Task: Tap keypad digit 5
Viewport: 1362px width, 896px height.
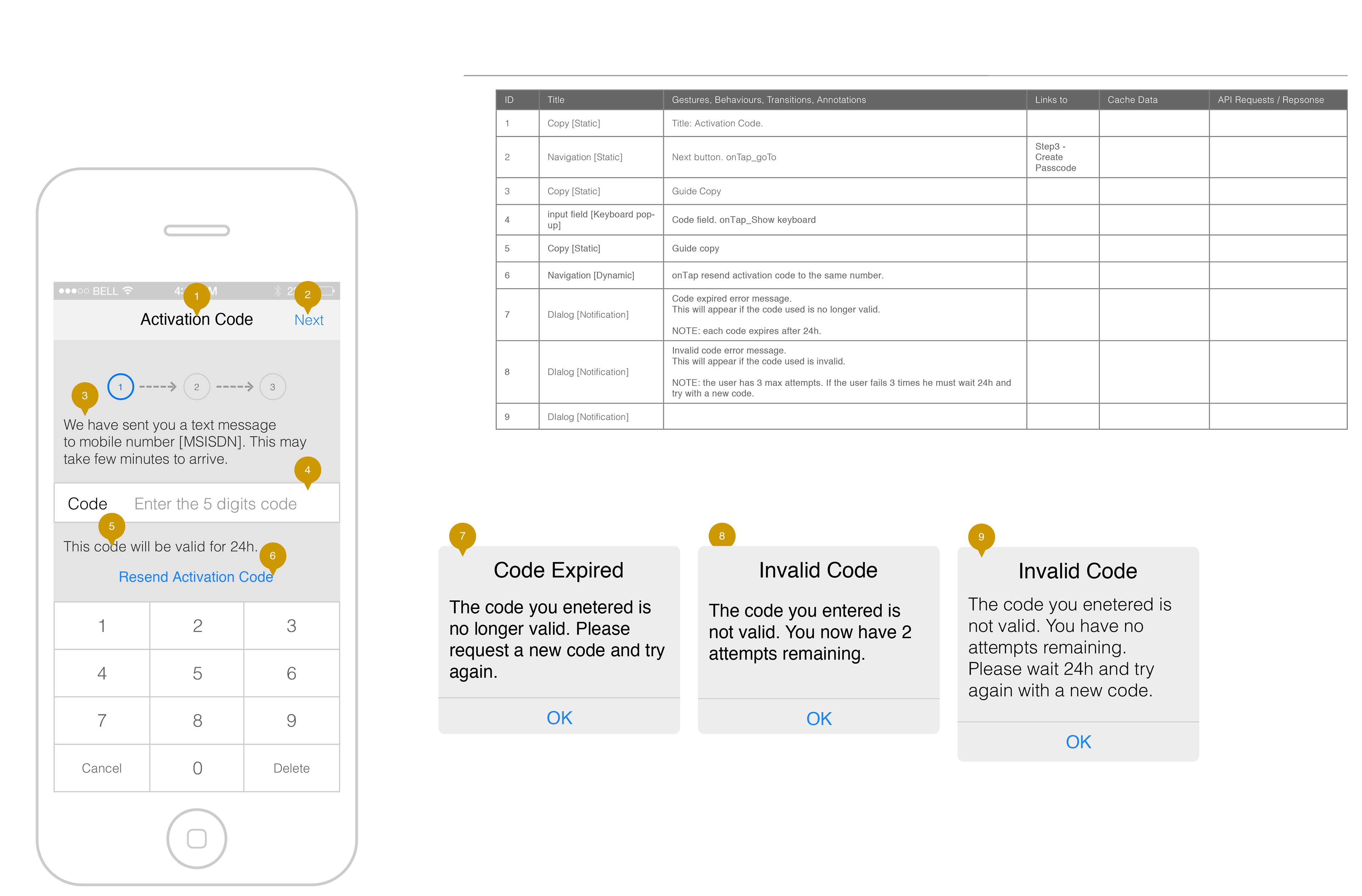Action: 197,673
